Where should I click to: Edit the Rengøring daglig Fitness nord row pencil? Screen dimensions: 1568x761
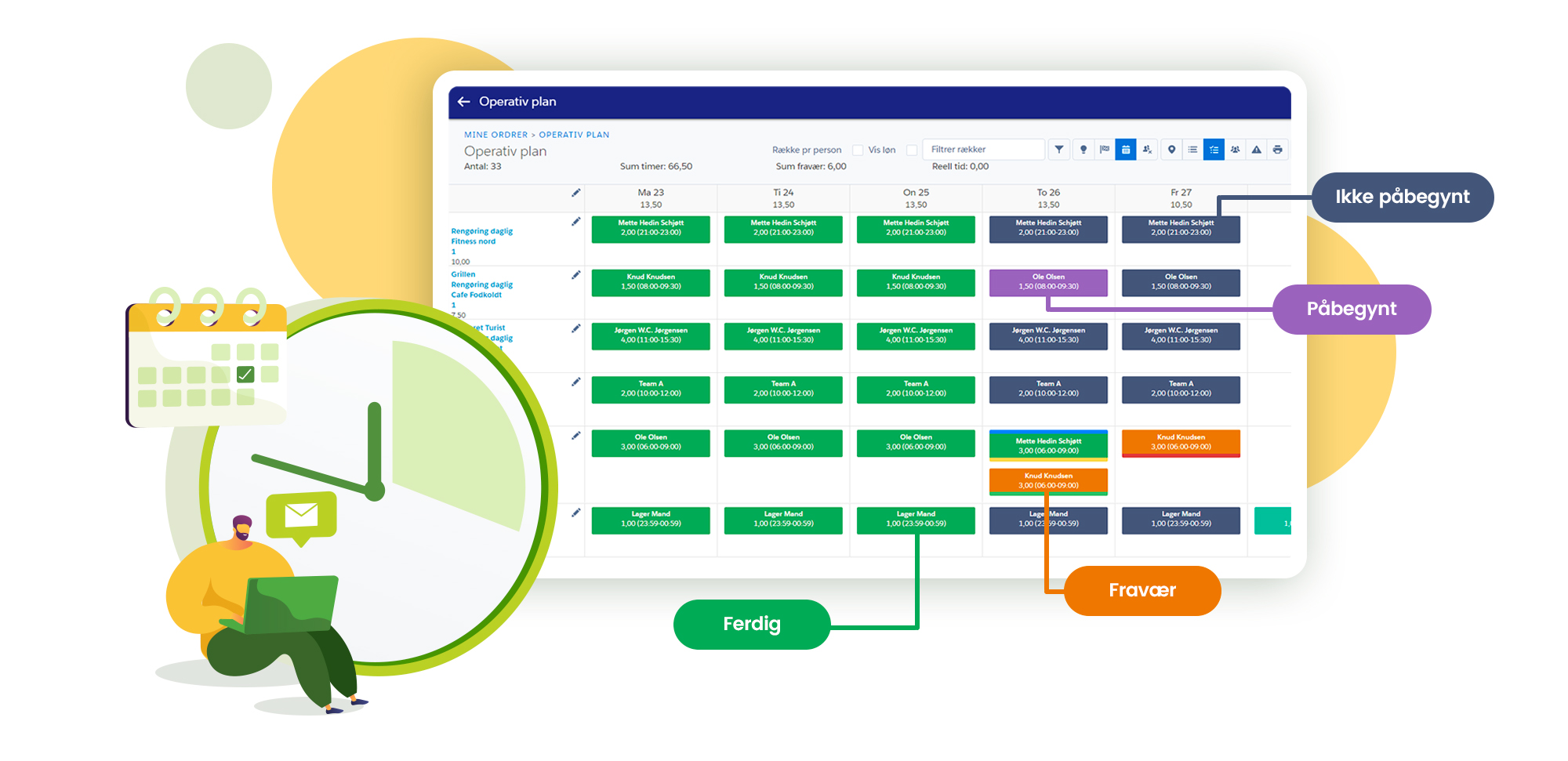(576, 222)
